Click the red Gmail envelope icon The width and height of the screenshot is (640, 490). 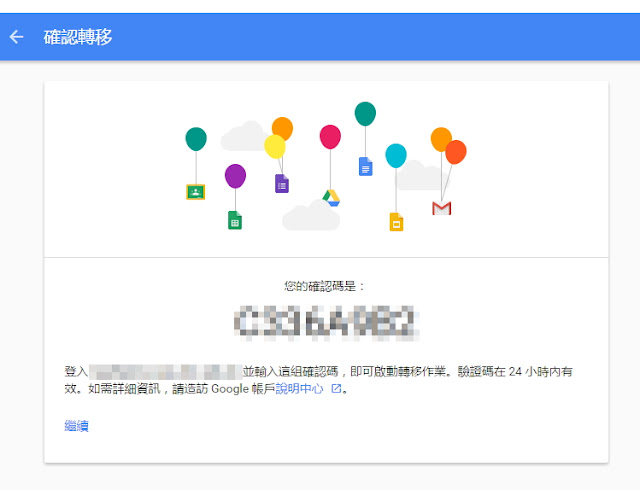(x=442, y=208)
